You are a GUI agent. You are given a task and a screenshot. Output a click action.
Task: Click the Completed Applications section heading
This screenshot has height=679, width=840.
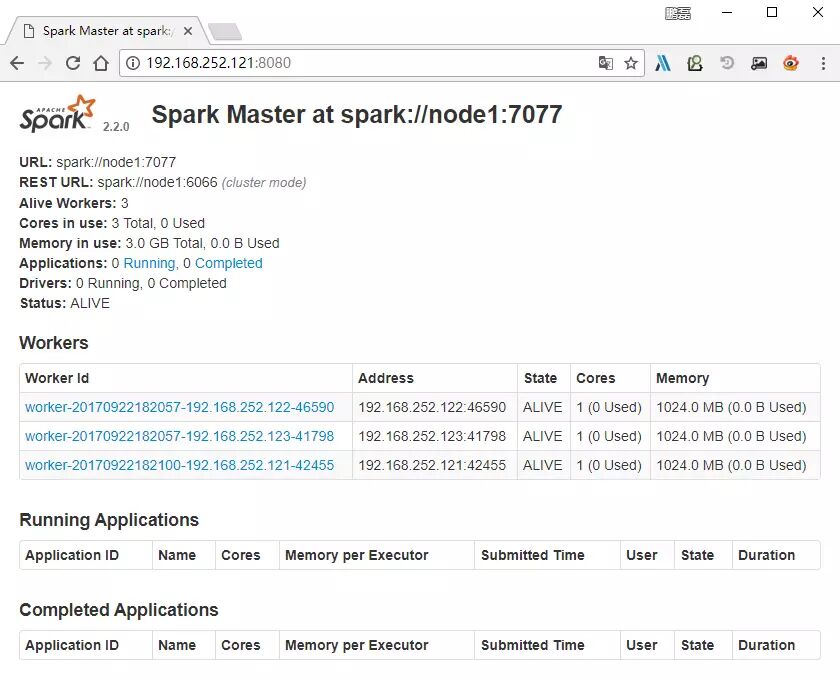point(119,610)
